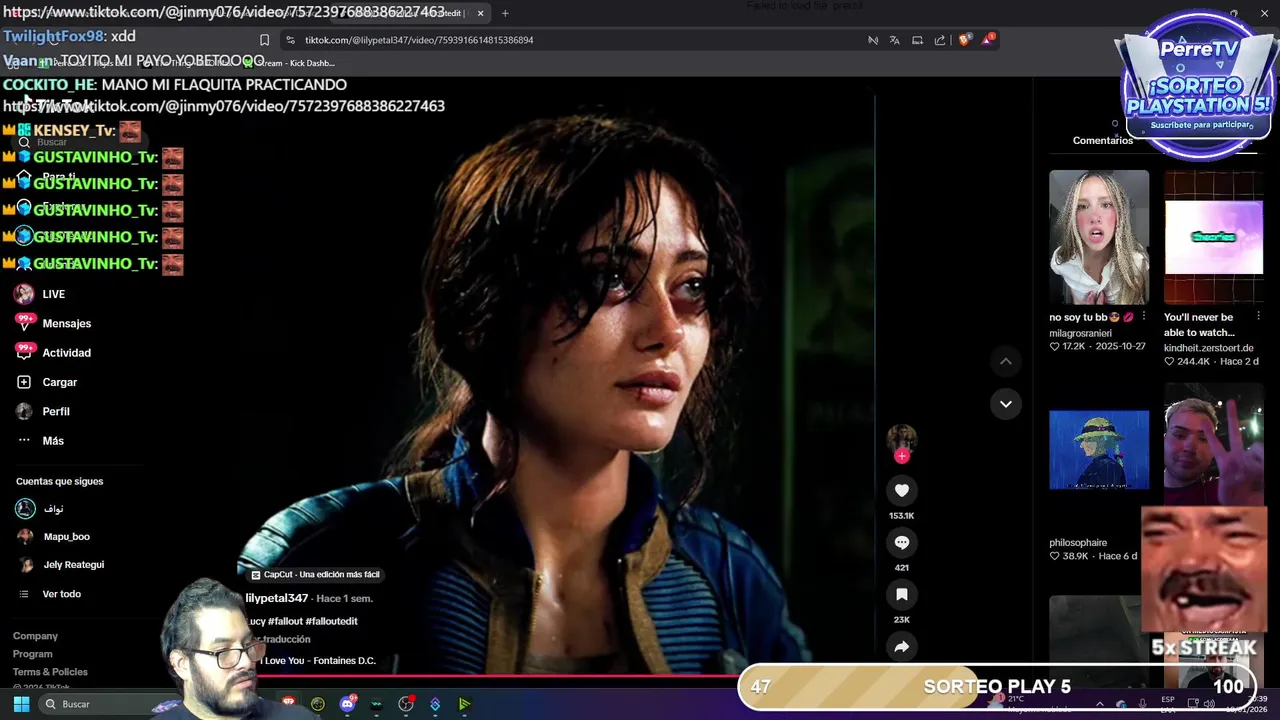The width and height of the screenshot is (1280, 720).
Task: Open the Theories video thumbnail
Action: [1213, 237]
